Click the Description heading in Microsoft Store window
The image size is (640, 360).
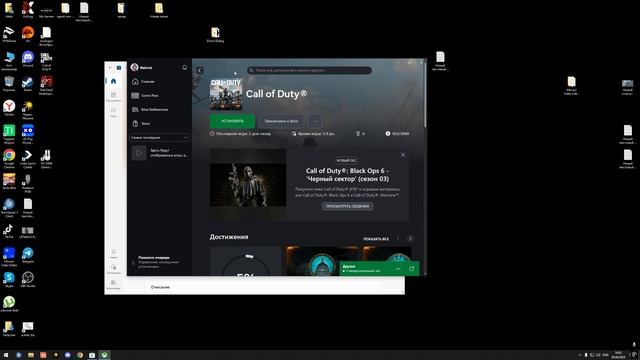160,287
